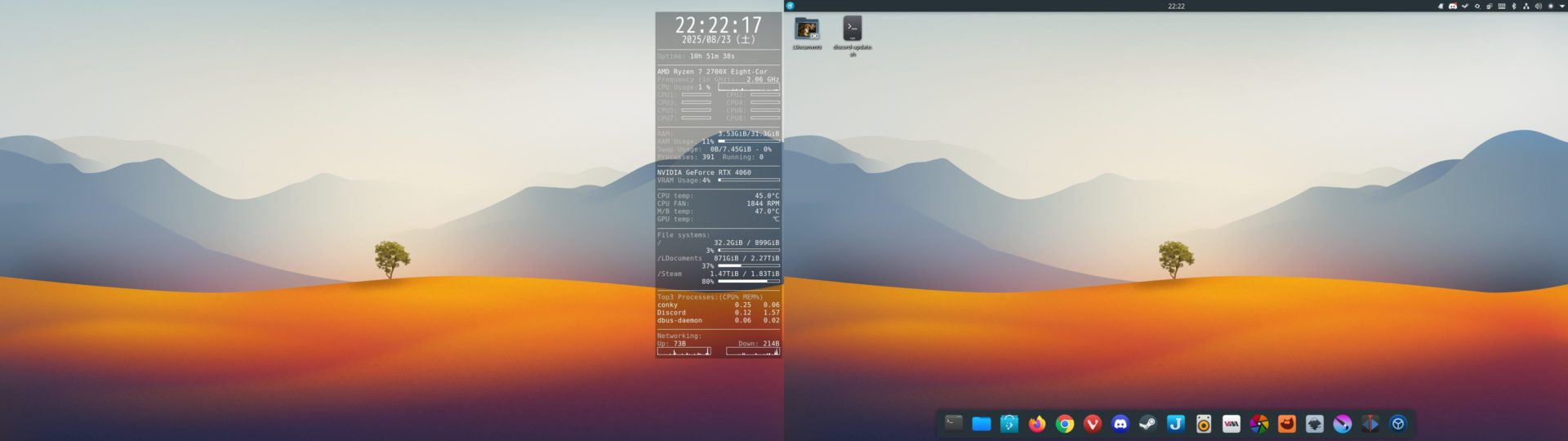Open Rhythmbox speaker icon in dock

pyautogui.click(x=1204, y=424)
